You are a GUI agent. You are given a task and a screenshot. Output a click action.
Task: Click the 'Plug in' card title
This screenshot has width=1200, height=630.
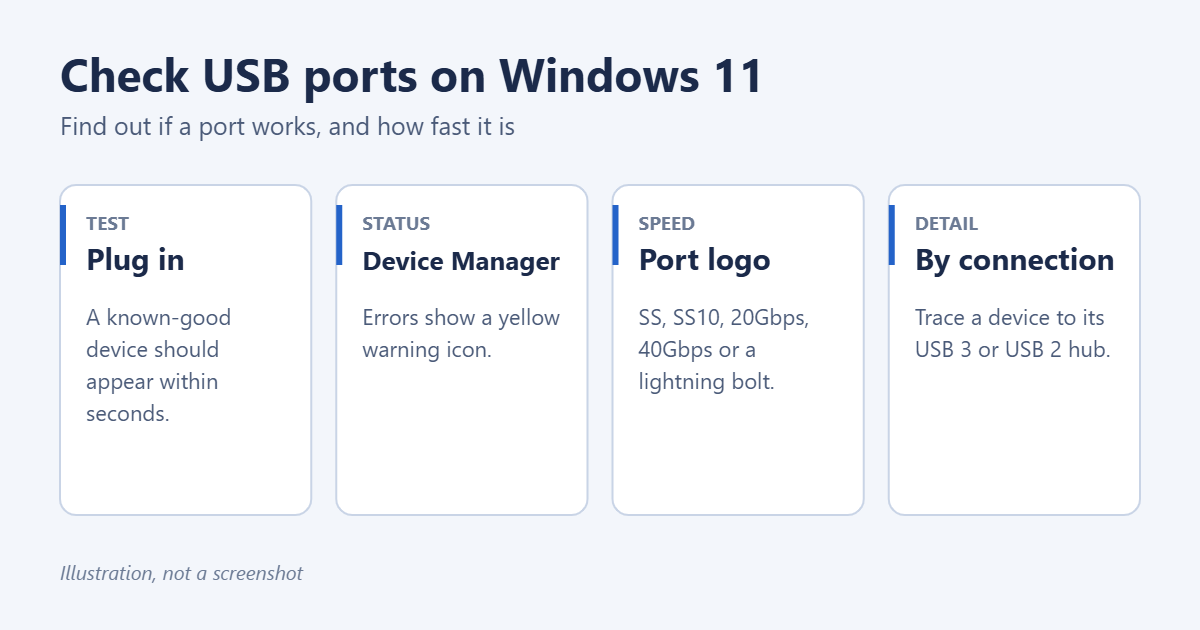pyautogui.click(x=135, y=260)
